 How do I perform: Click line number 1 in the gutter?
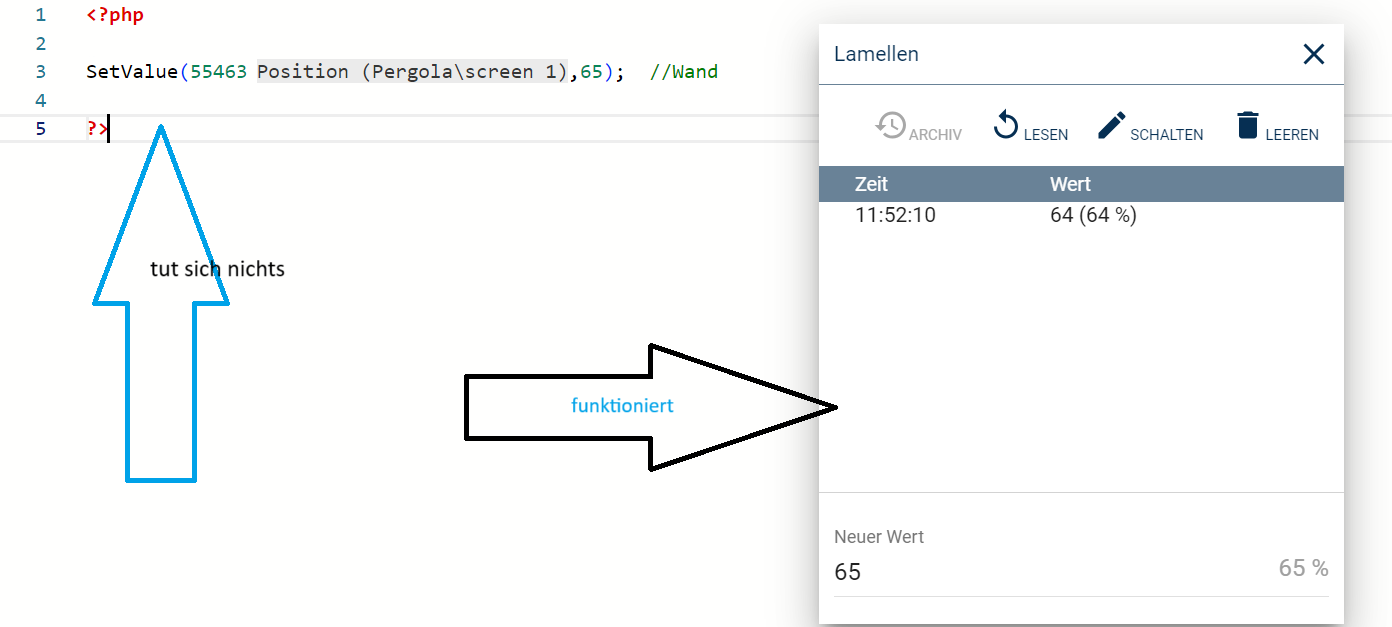pos(40,15)
